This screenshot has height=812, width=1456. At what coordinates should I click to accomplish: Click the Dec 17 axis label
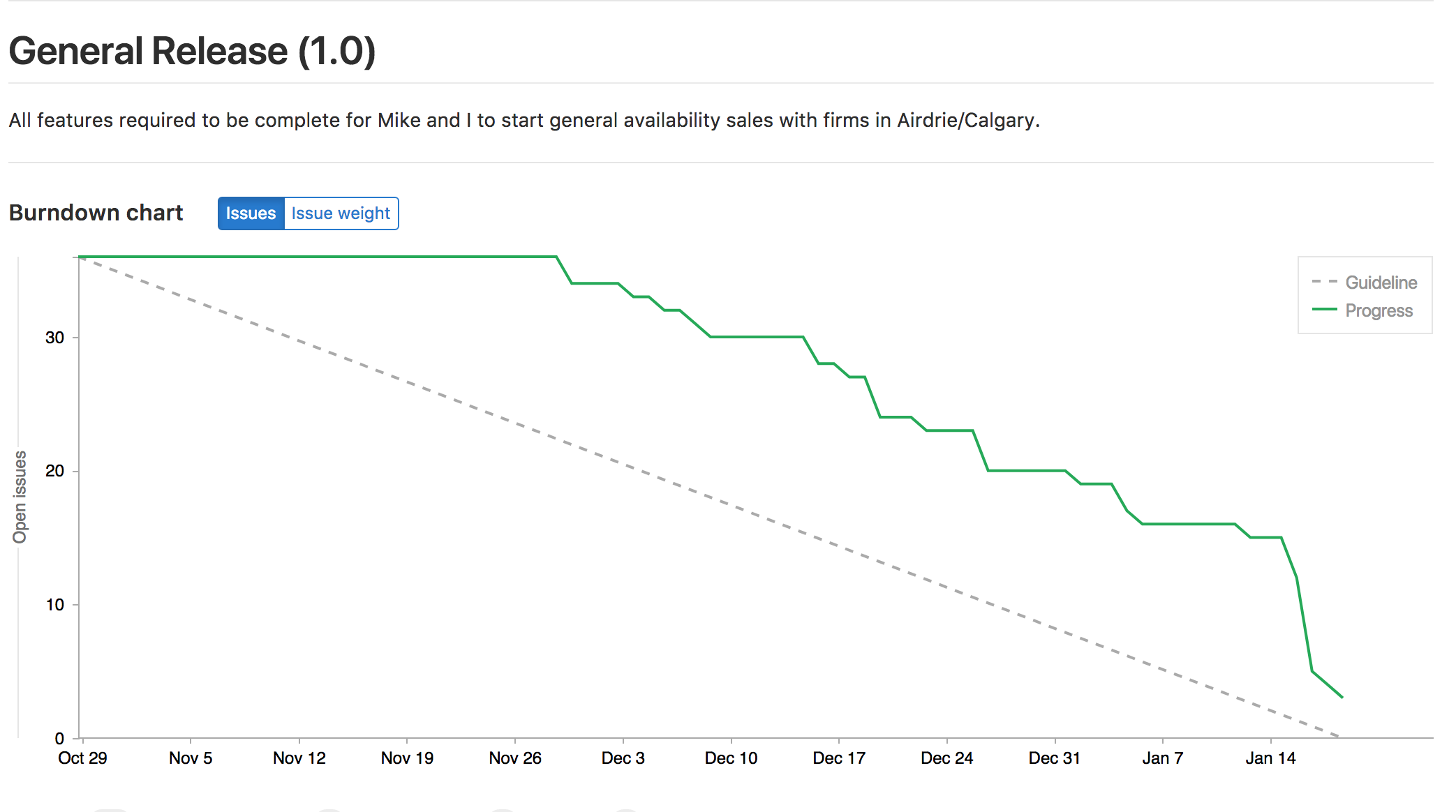(839, 758)
